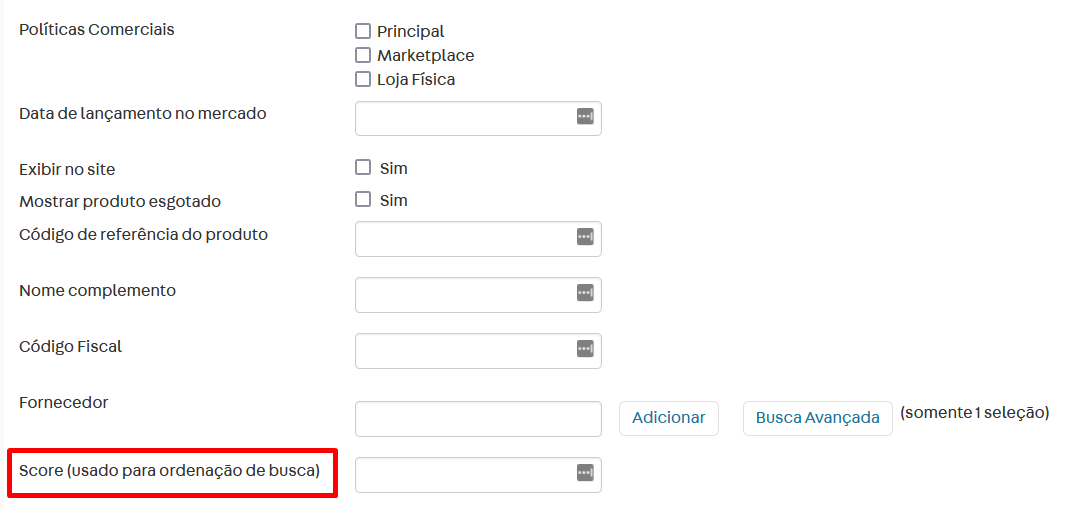Focus the Data de lançamento no mercado input
Viewport: 1067px width, 510px height.
coord(465,118)
